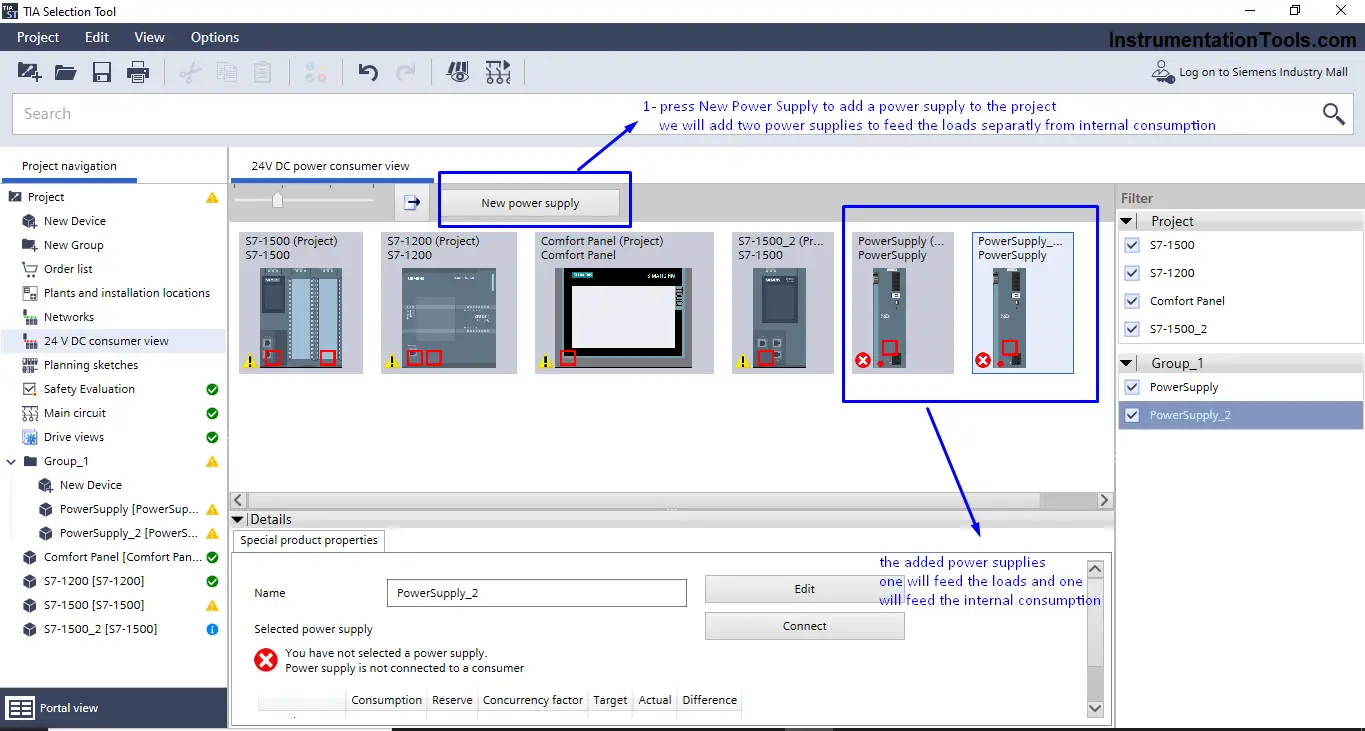The width and height of the screenshot is (1365, 731).
Task: Click the Connect button
Action: tap(805, 626)
